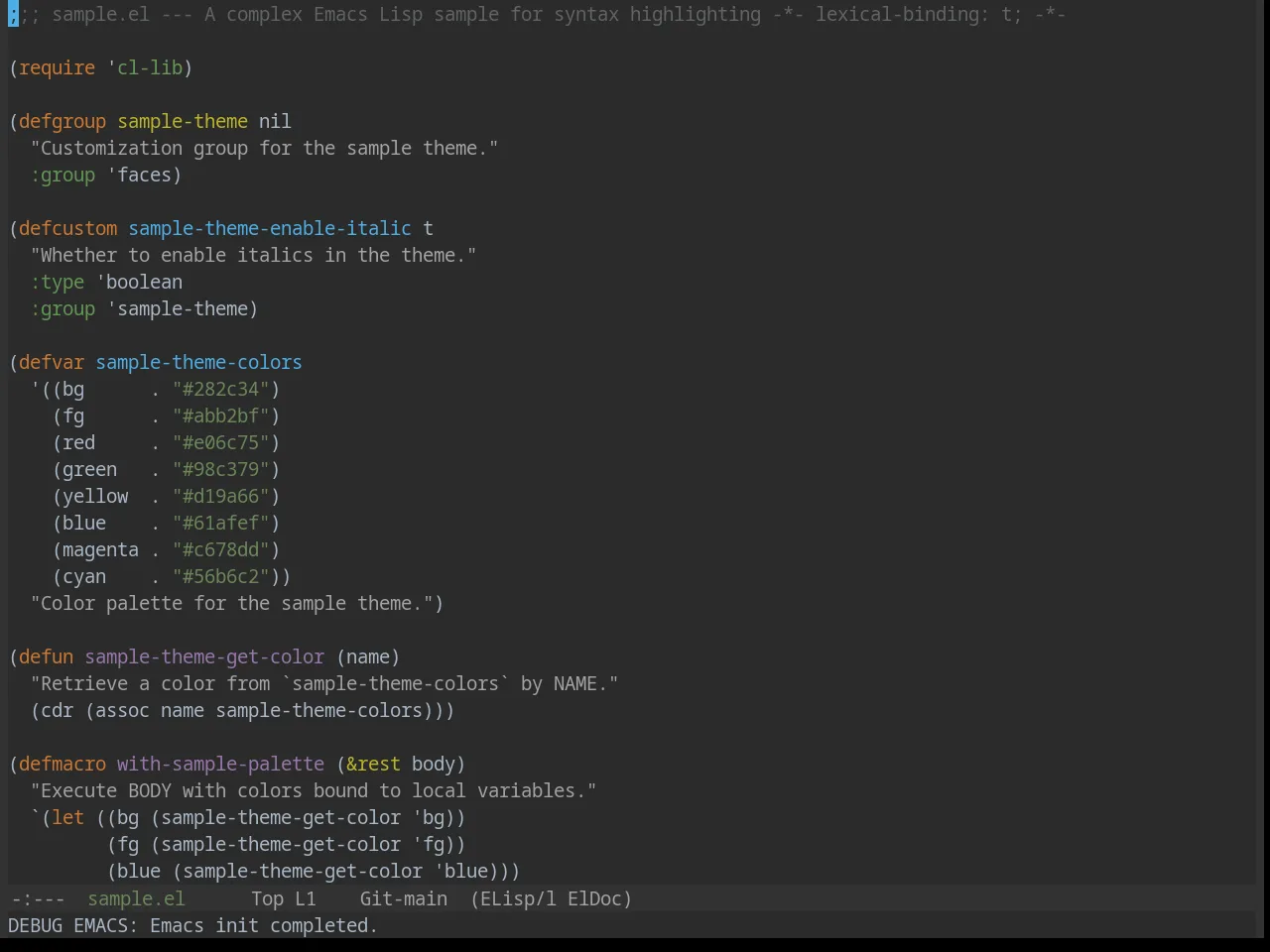Click 'sample-theme' after defgroup
The width and height of the screenshot is (1270, 952).
[x=183, y=121]
